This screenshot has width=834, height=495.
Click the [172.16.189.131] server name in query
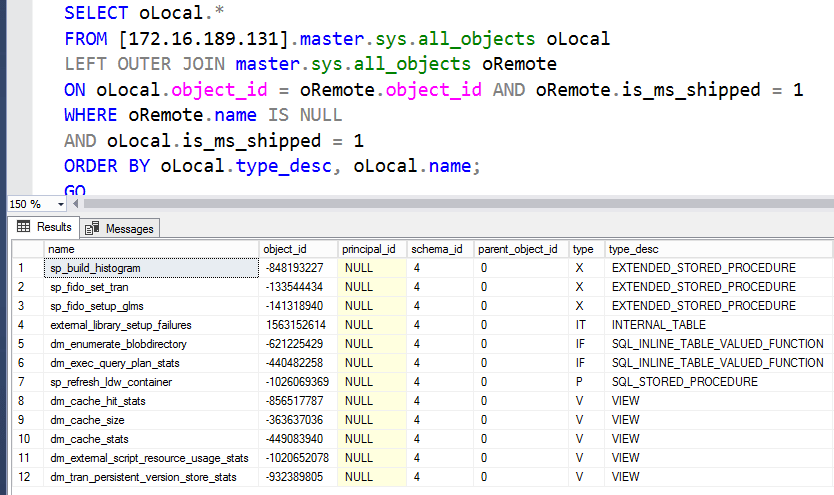pyautogui.click(x=203, y=39)
